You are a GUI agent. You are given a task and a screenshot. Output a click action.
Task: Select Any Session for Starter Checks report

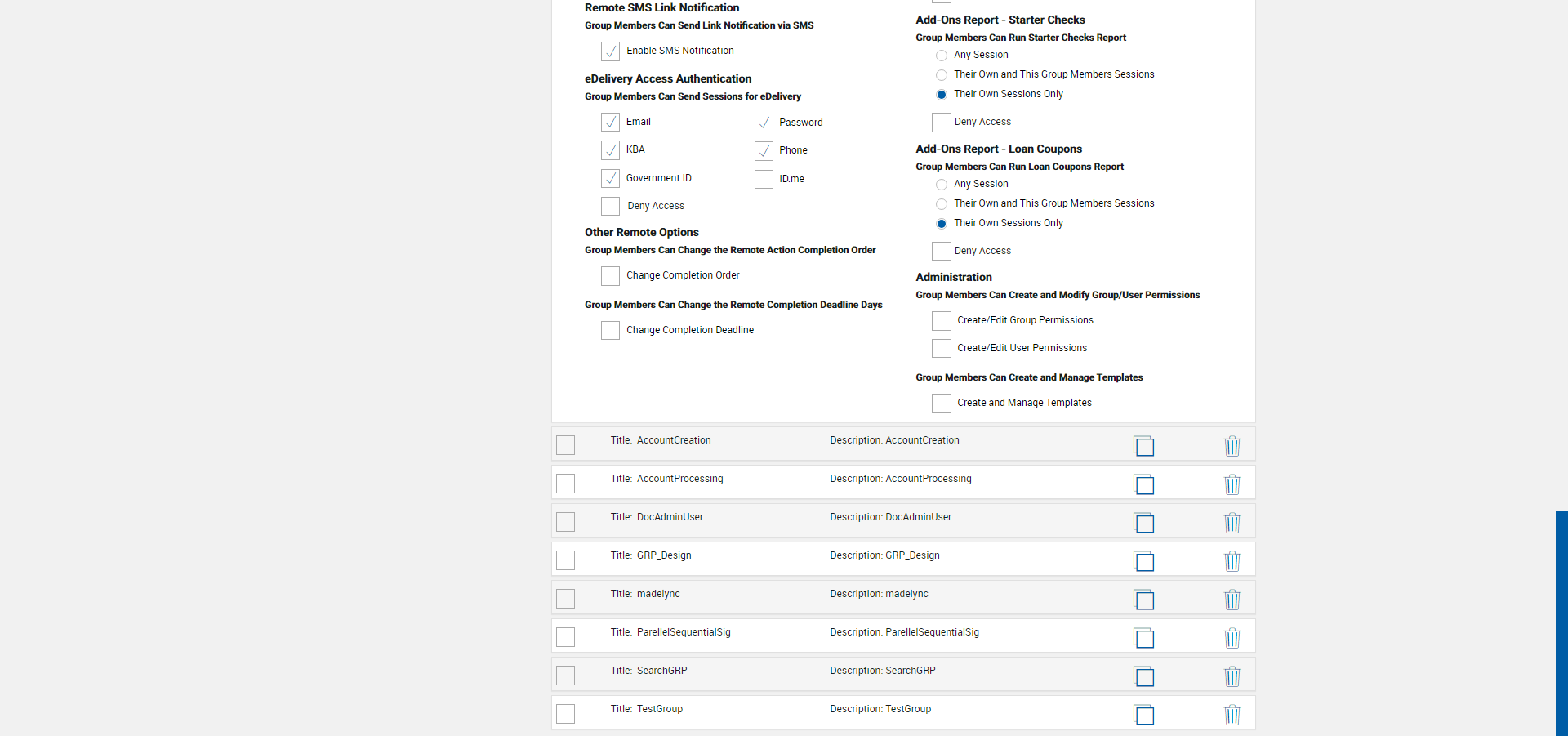point(942,56)
